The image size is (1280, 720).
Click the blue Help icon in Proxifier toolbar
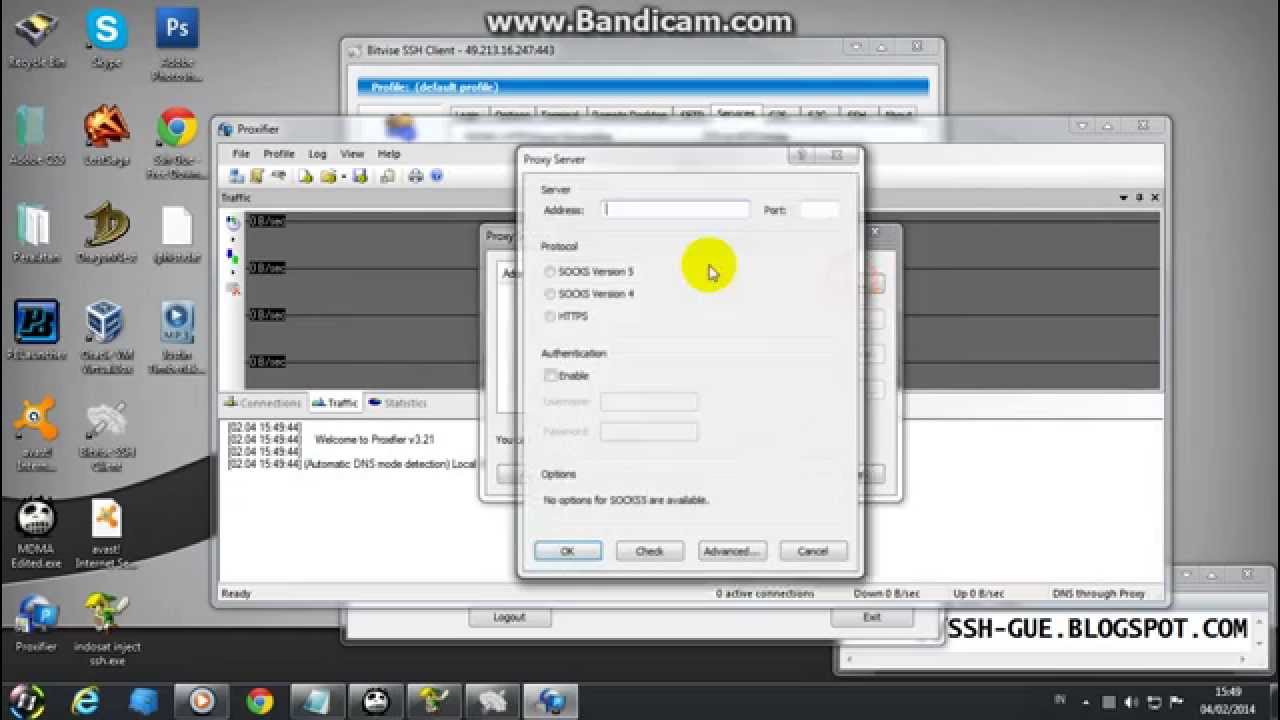point(436,176)
